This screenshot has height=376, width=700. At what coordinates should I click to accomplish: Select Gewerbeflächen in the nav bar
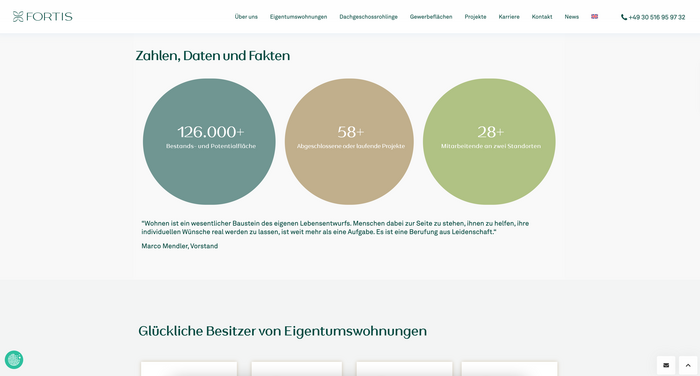(431, 17)
